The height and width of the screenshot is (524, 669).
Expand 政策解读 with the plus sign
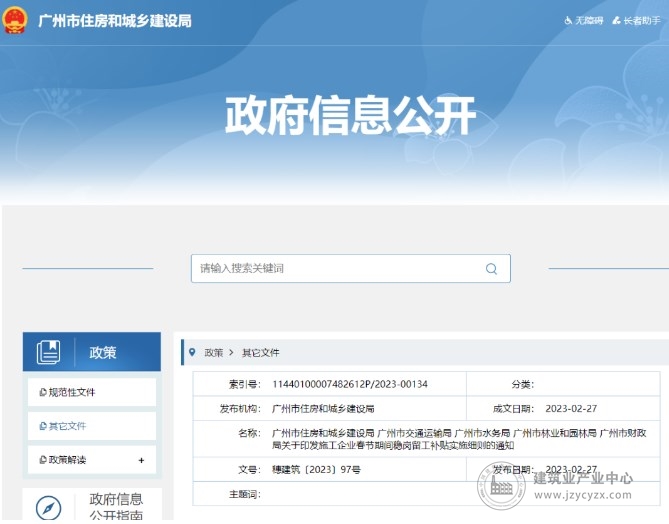coord(141,460)
